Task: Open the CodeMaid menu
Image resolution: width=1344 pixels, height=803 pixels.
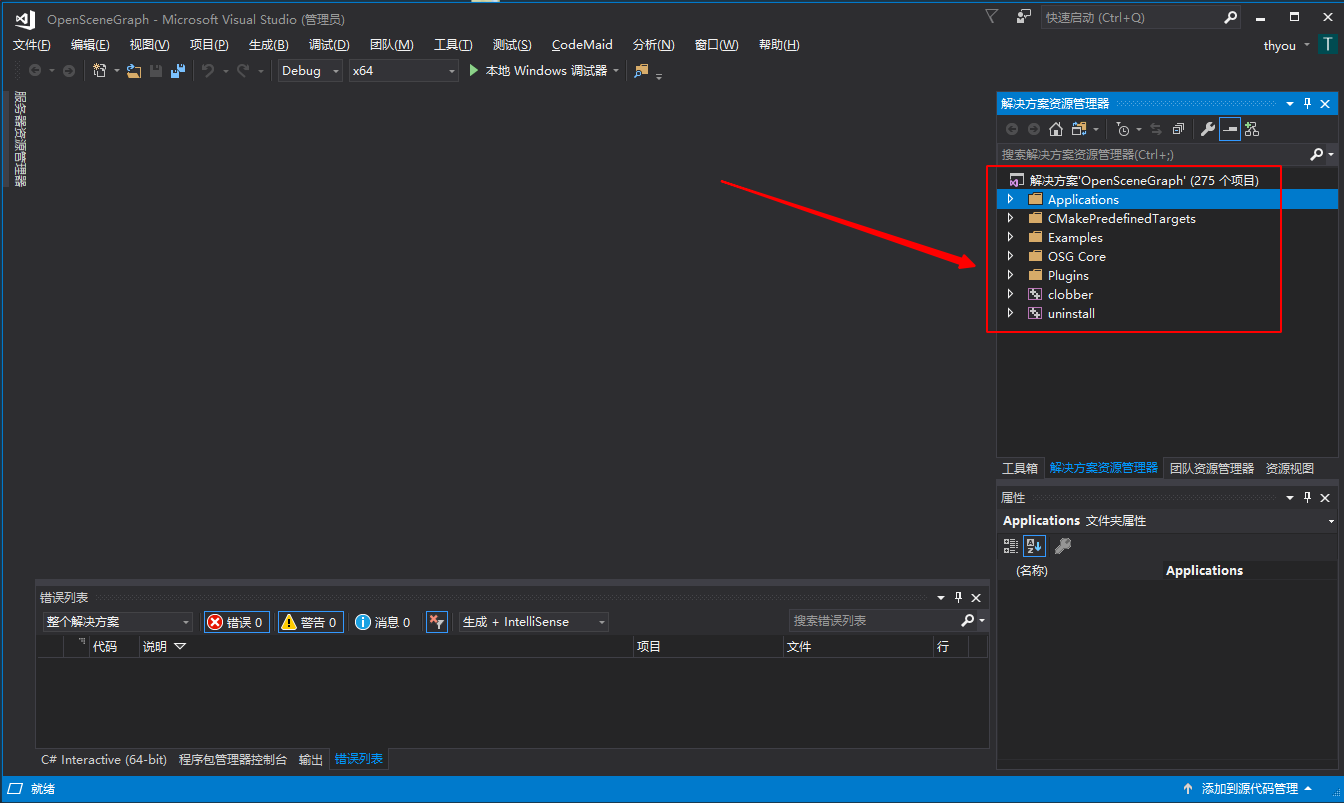Action: [582, 45]
